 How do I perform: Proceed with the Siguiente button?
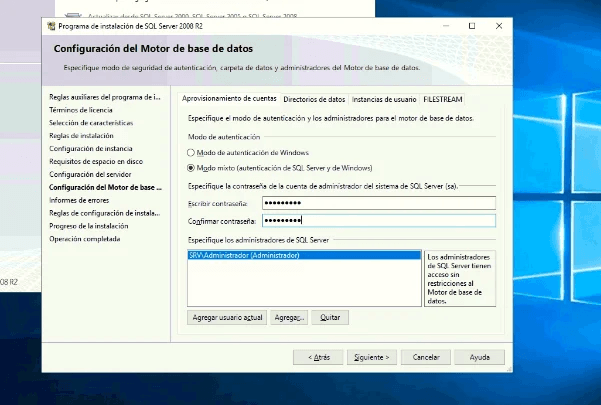[373, 356]
